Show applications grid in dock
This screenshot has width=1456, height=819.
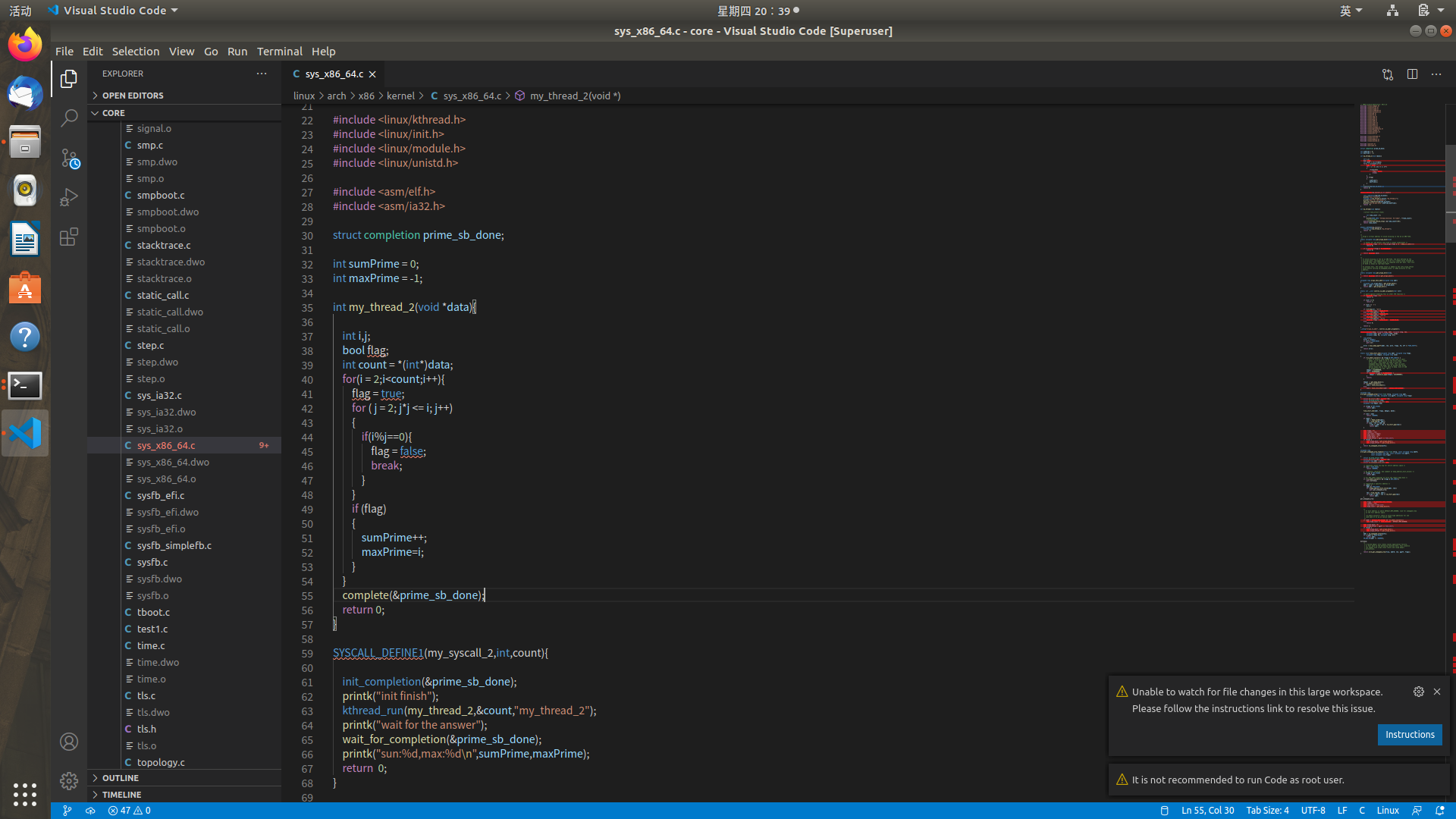25,794
